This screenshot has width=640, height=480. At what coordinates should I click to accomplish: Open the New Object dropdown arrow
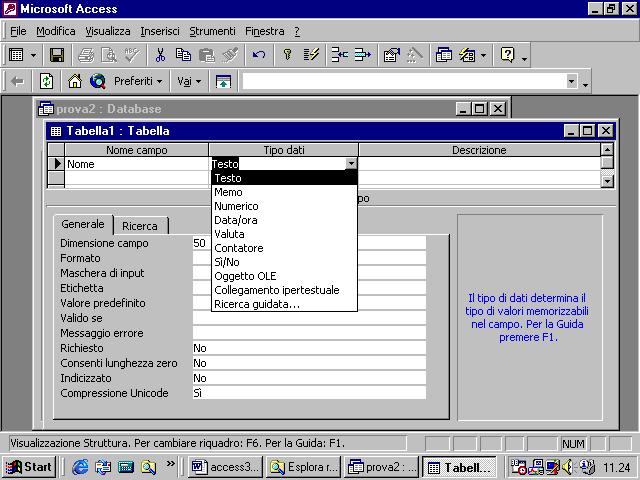pyautogui.click(x=483, y=55)
